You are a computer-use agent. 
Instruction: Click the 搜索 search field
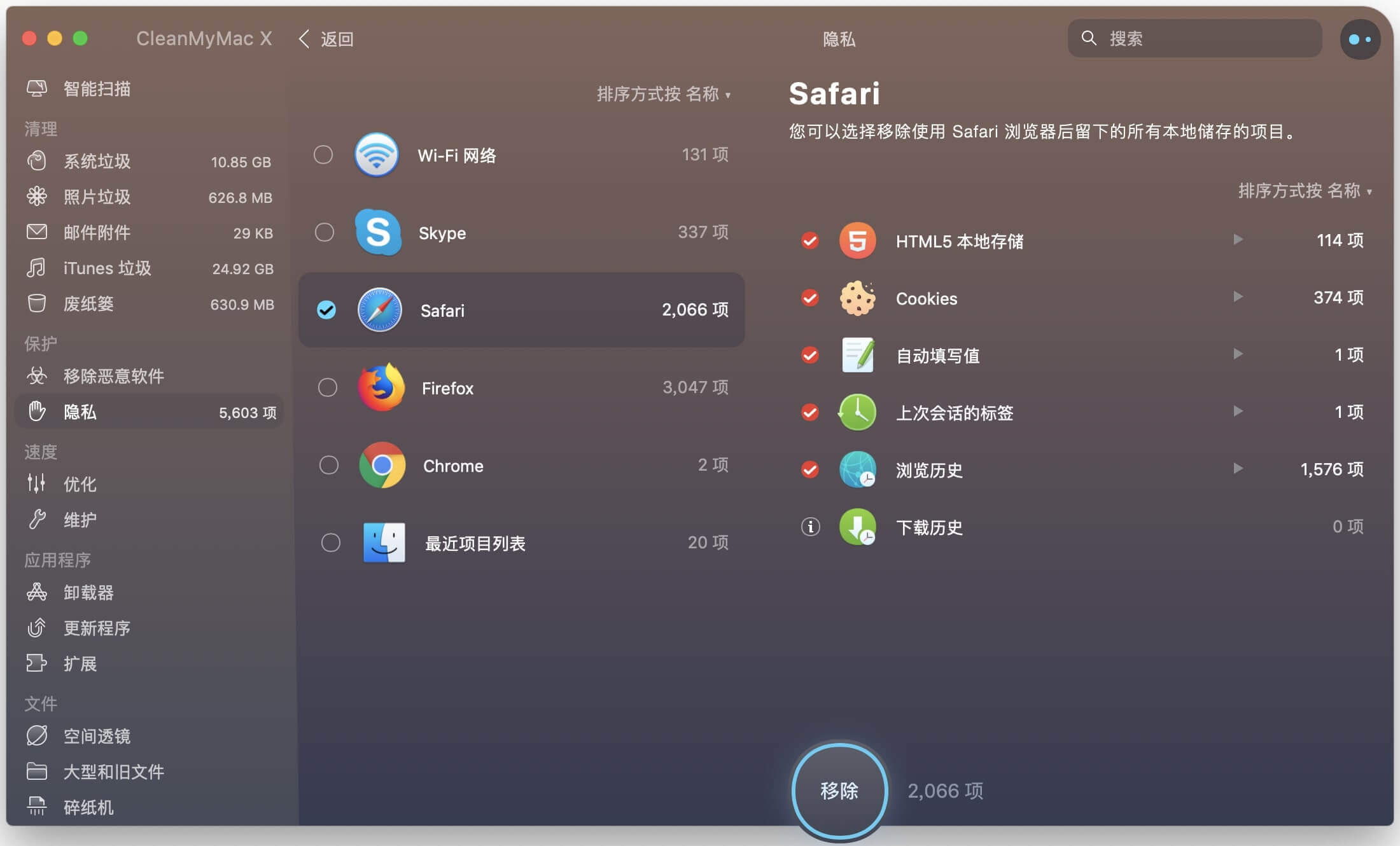1194,38
